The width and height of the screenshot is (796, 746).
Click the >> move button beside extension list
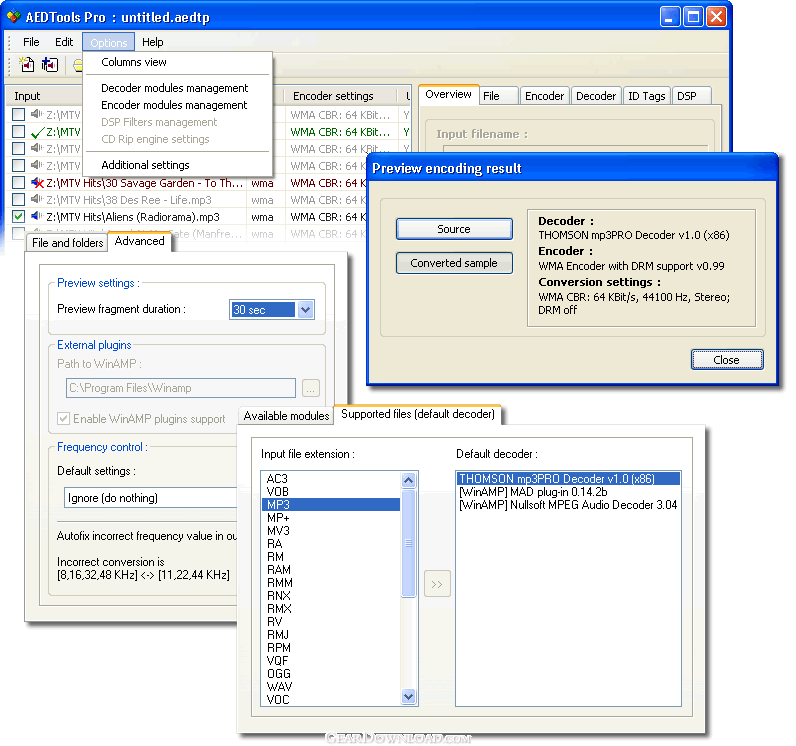(x=437, y=585)
